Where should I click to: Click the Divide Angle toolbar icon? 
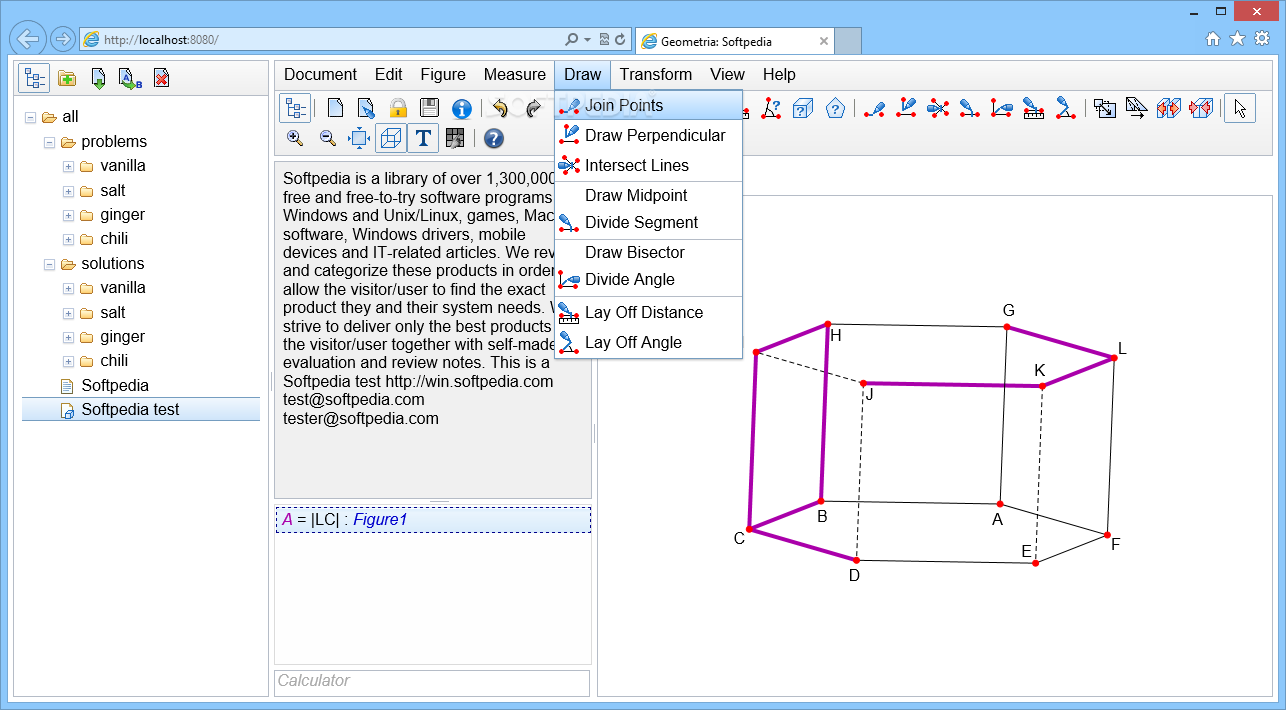pyautogui.click(x=1002, y=108)
